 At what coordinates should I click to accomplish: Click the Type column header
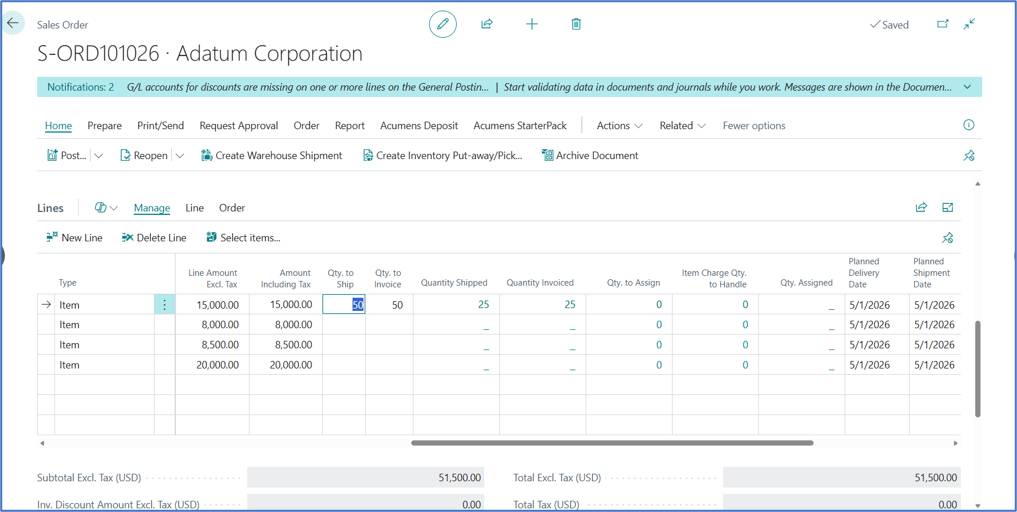68,283
